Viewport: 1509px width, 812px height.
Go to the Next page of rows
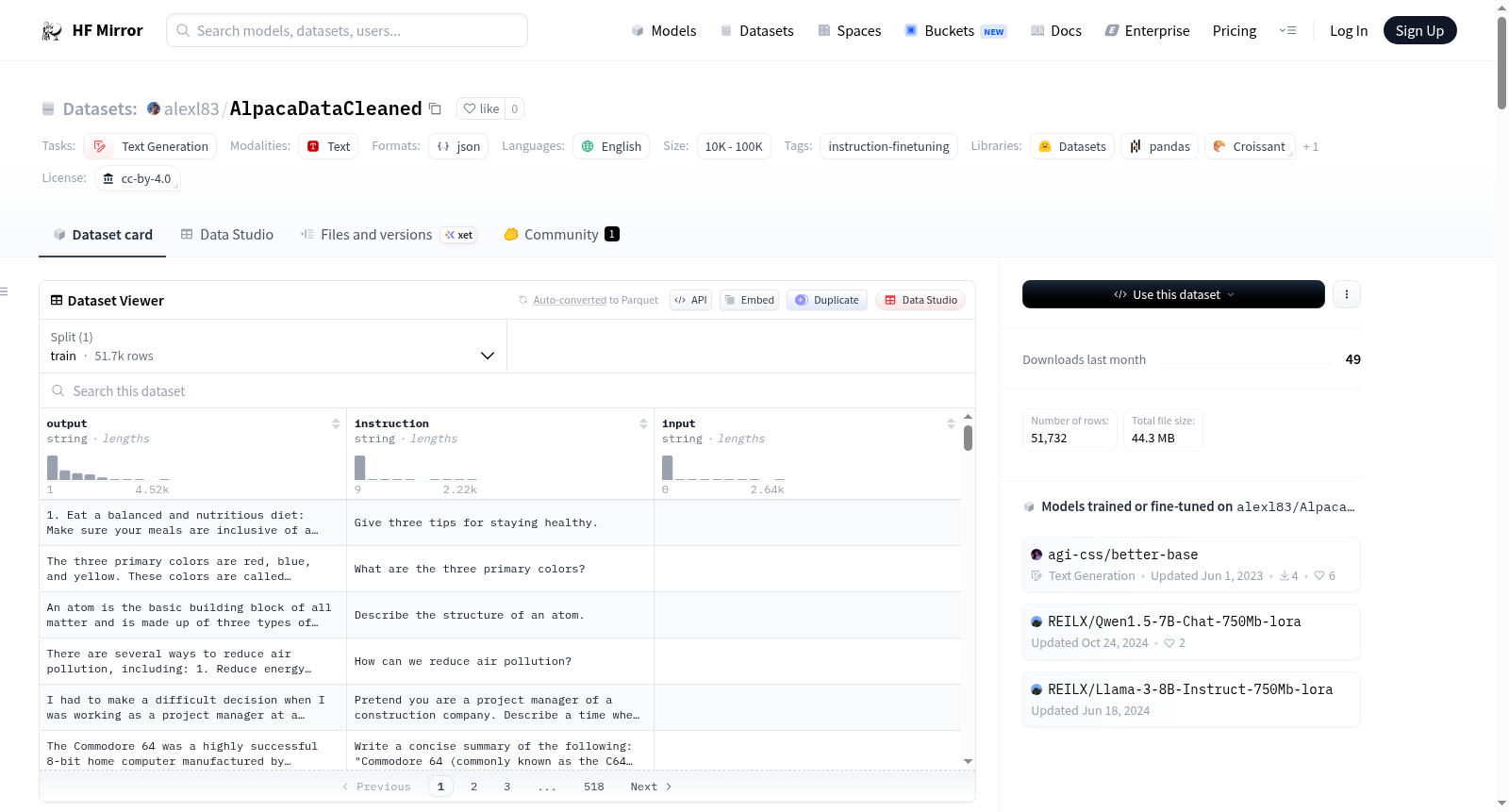pyautogui.click(x=651, y=787)
